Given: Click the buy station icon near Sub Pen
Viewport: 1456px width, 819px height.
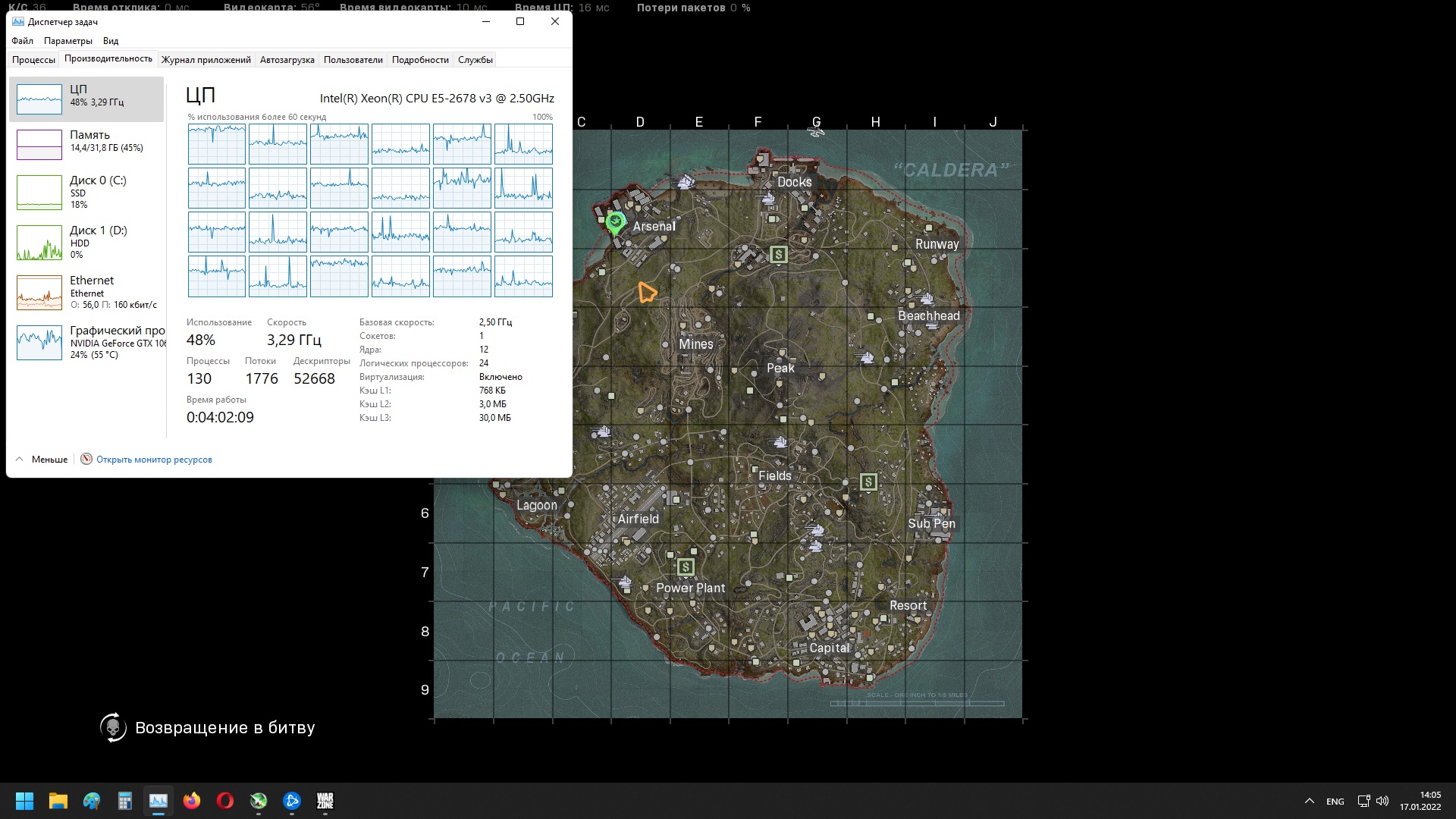Looking at the screenshot, I should 868,482.
